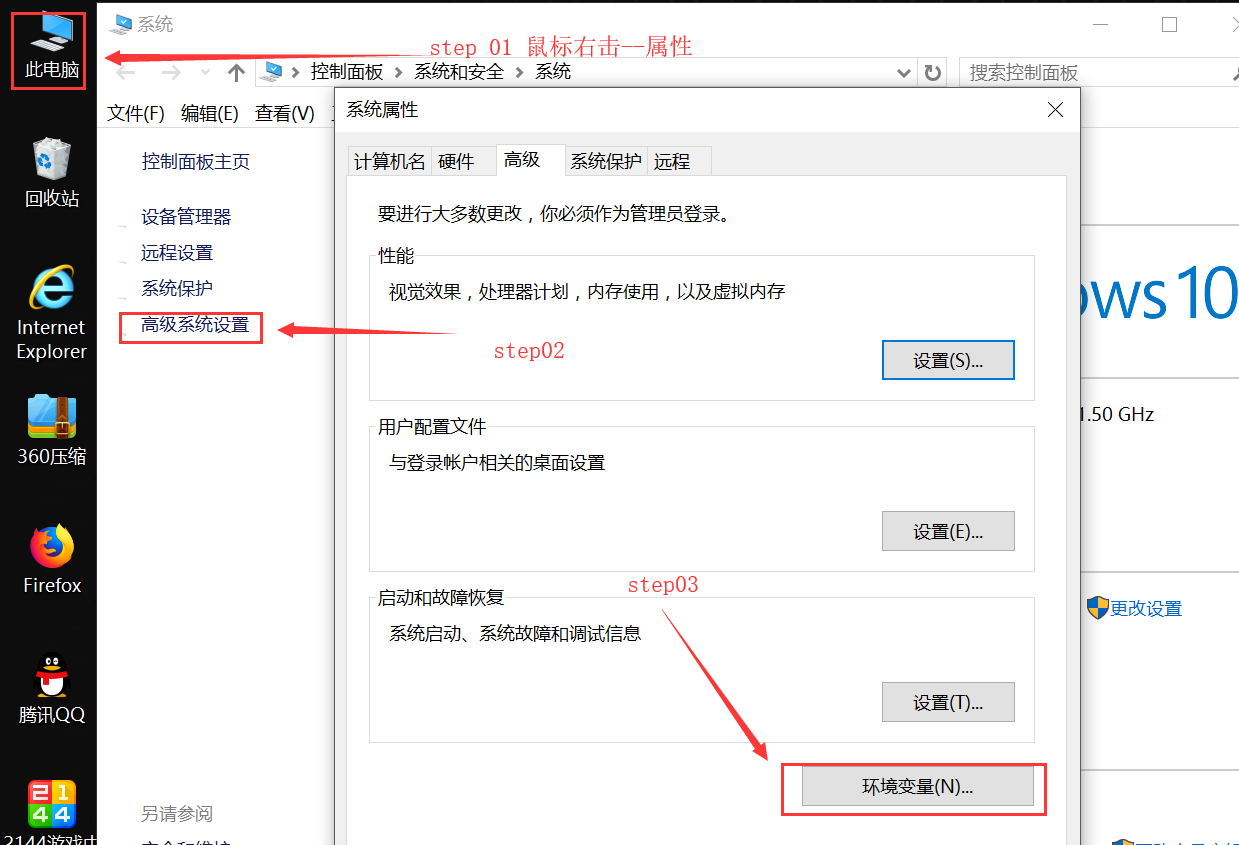Click the Back arrow in the 系统 window

click(x=126, y=72)
